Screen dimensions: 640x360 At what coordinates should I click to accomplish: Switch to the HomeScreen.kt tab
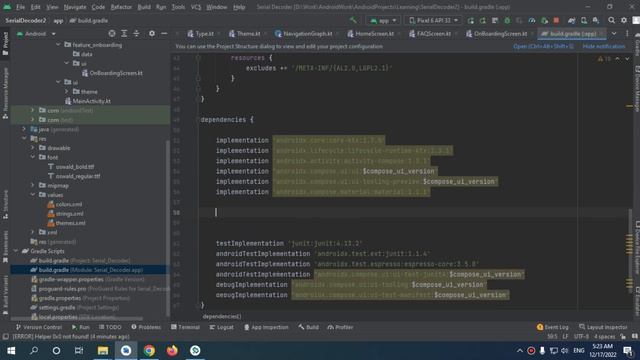tap(371, 33)
